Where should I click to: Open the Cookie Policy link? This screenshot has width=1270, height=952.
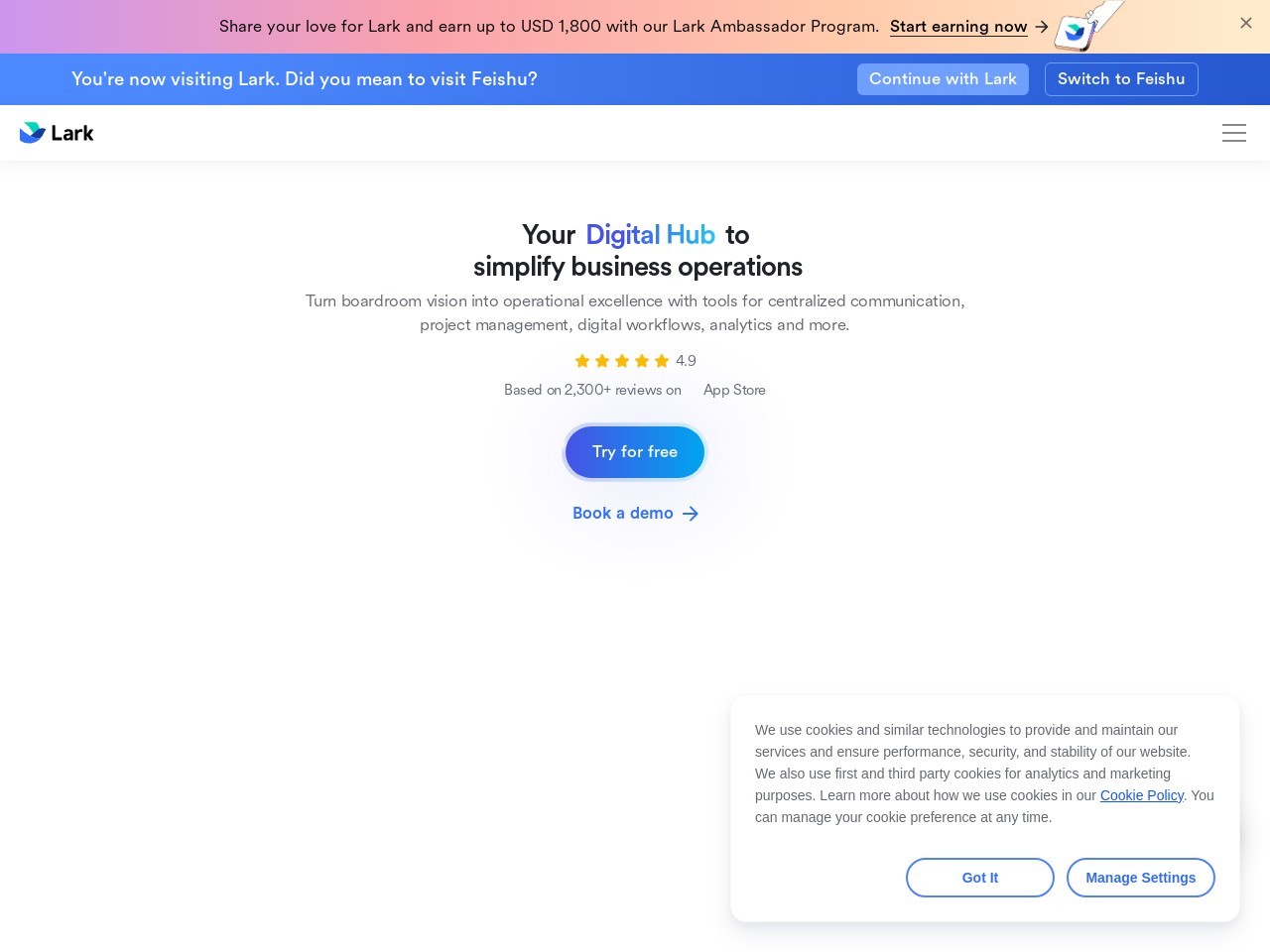1142,795
